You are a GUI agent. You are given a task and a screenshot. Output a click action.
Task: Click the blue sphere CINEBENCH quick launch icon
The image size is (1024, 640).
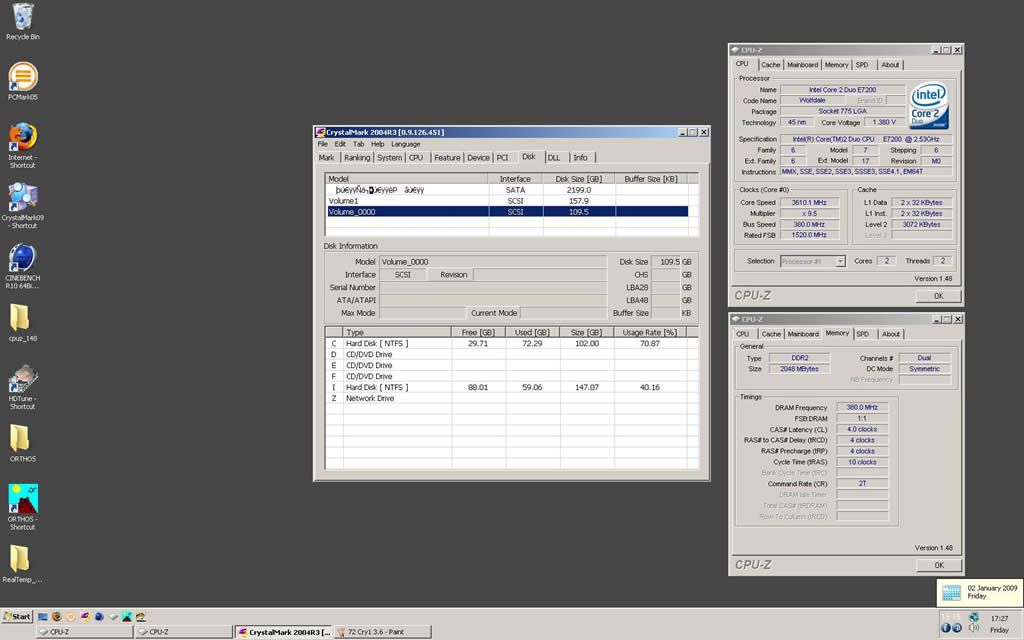[99, 616]
